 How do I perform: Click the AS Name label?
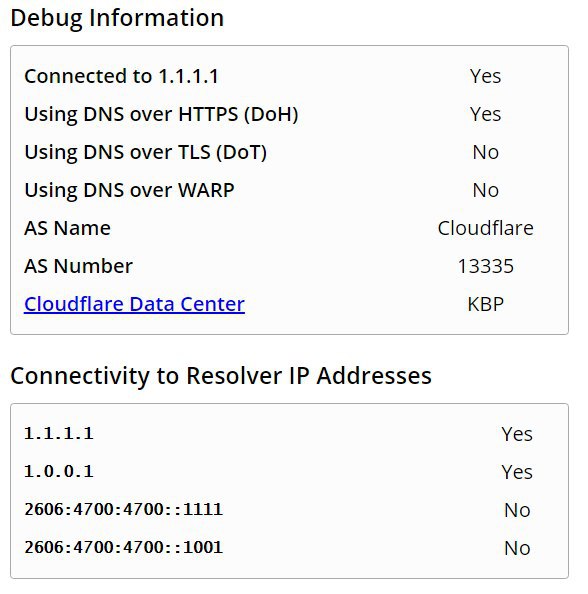click(x=67, y=228)
